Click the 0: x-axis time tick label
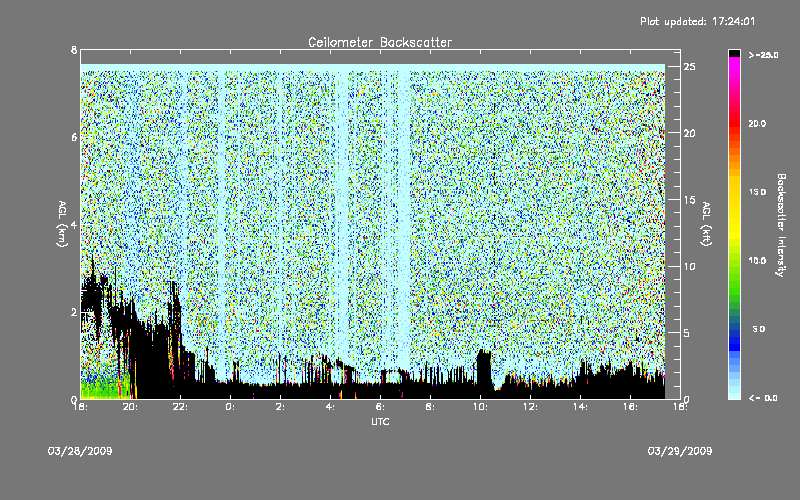Viewport: 800px width, 500px height. pos(230,407)
